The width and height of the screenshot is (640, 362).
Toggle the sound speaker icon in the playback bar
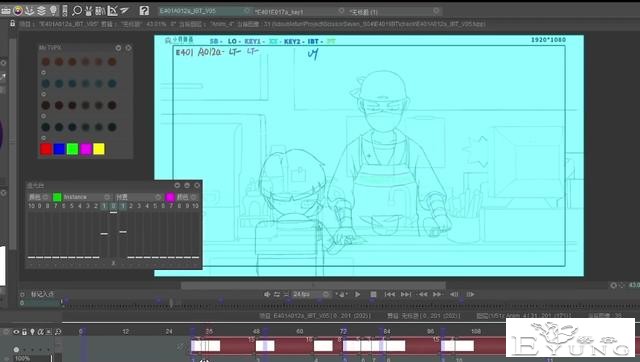267,294
